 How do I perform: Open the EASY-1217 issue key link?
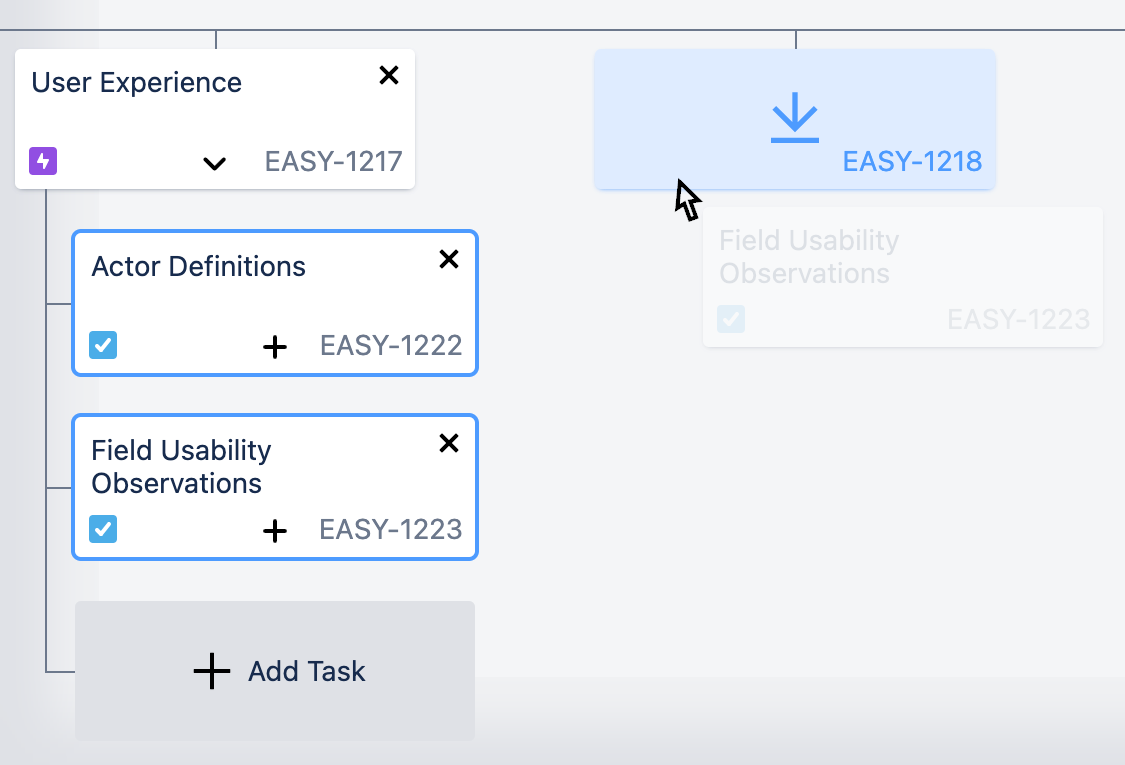pos(334,161)
